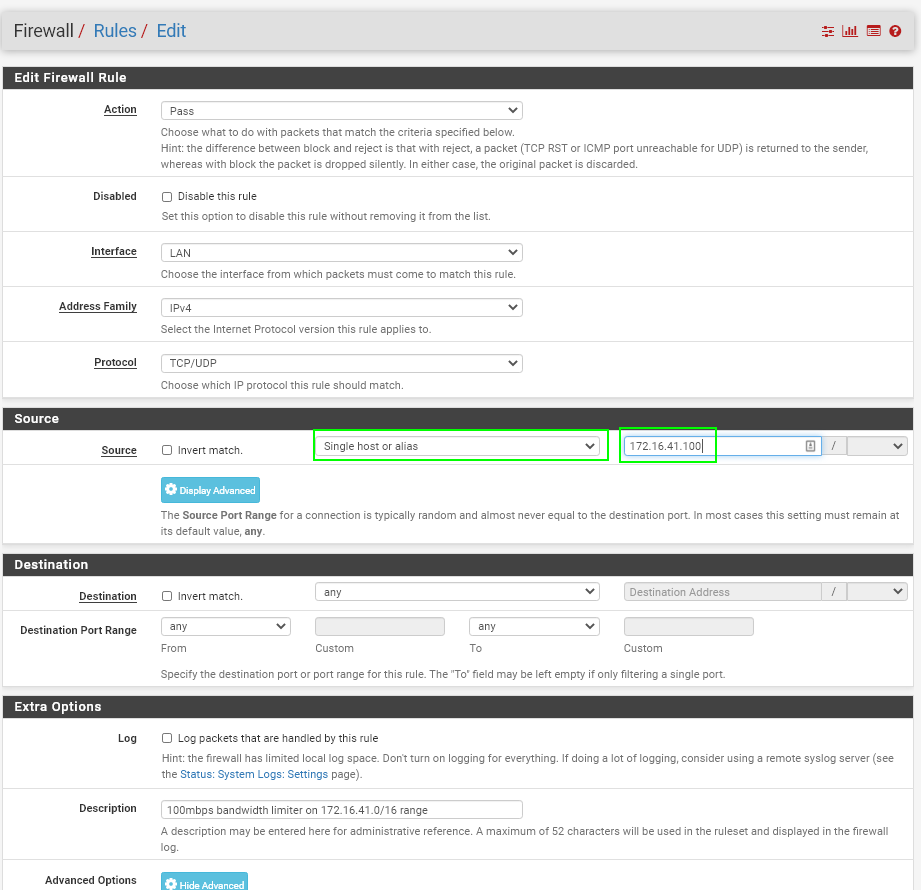Enable Destination Invert match checkbox
921x890 pixels.
point(167,596)
